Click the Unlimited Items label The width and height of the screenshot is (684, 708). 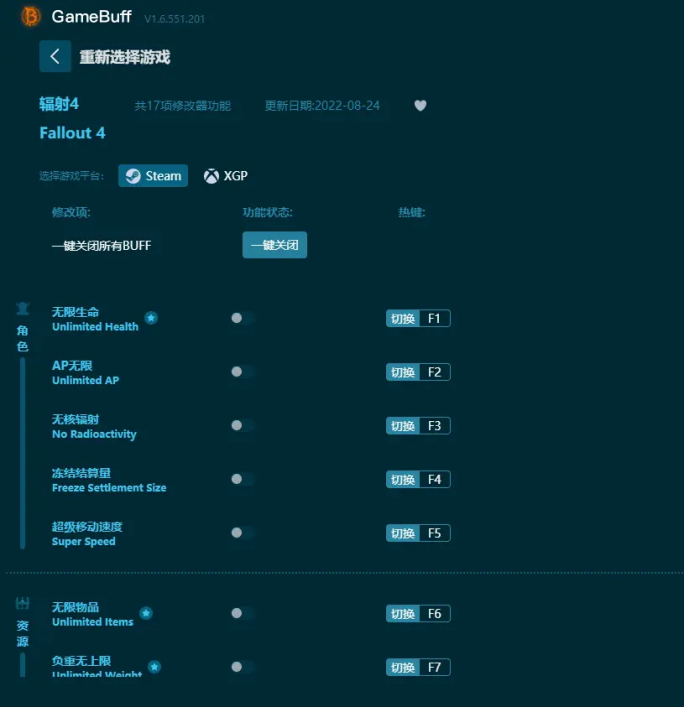[93, 622]
